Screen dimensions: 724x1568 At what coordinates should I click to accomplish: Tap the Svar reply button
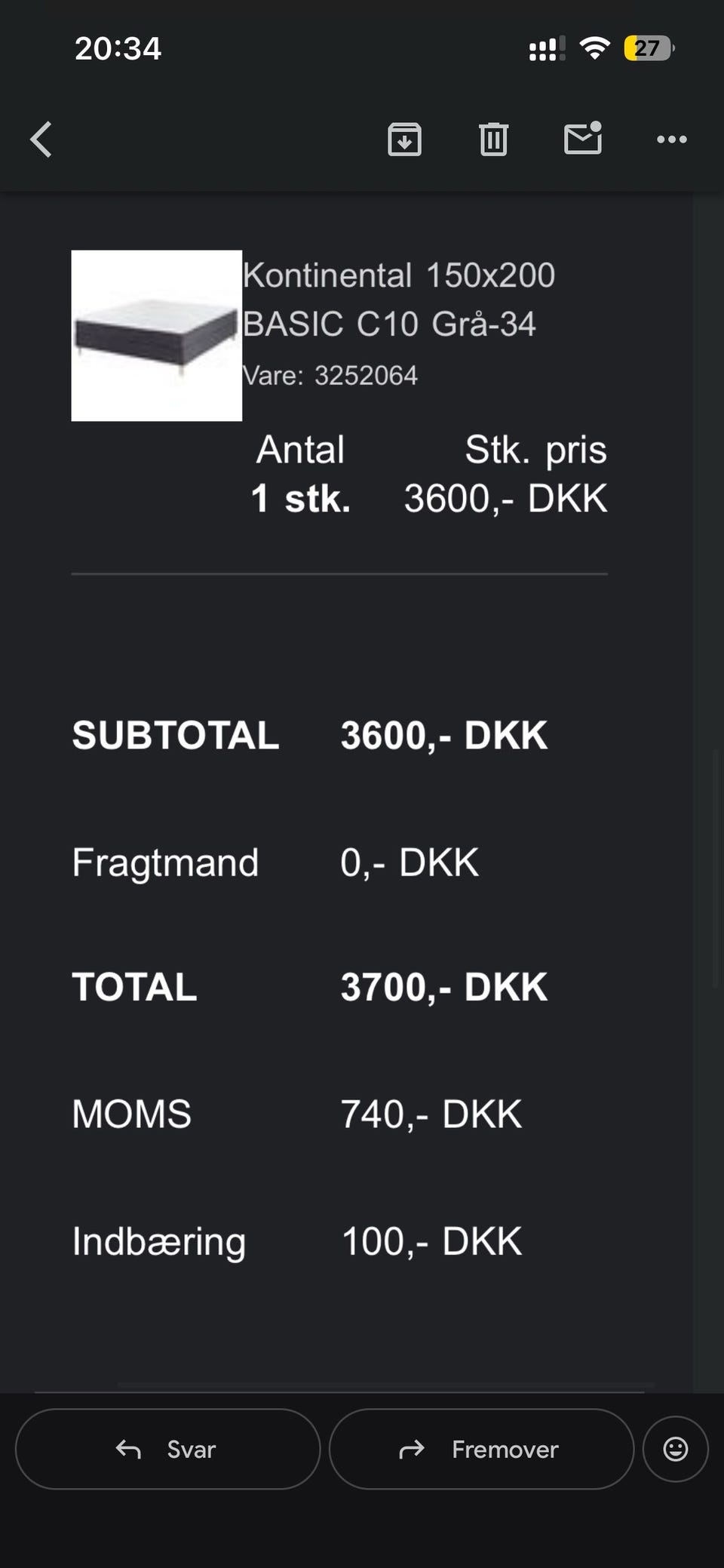pyautogui.click(x=167, y=1449)
